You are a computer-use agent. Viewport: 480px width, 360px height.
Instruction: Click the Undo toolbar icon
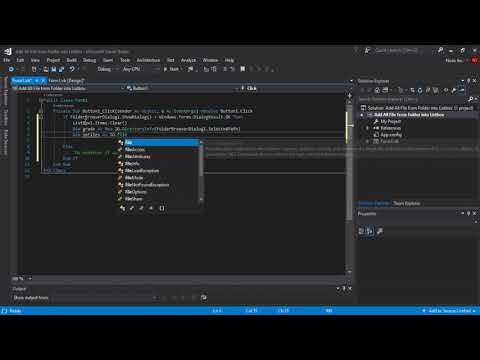(72, 69)
